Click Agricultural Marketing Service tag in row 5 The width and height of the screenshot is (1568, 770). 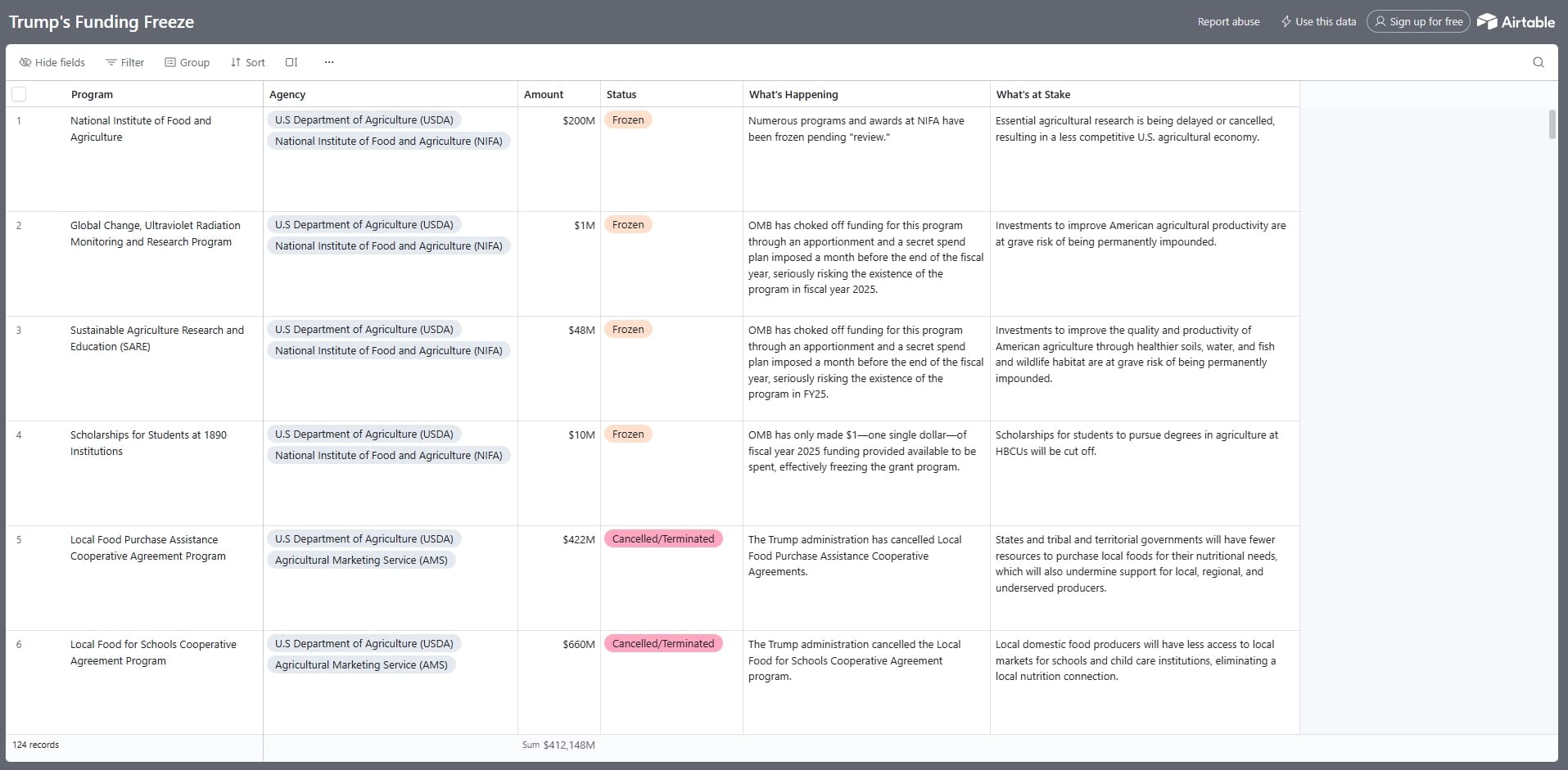pyautogui.click(x=361, y=561)
